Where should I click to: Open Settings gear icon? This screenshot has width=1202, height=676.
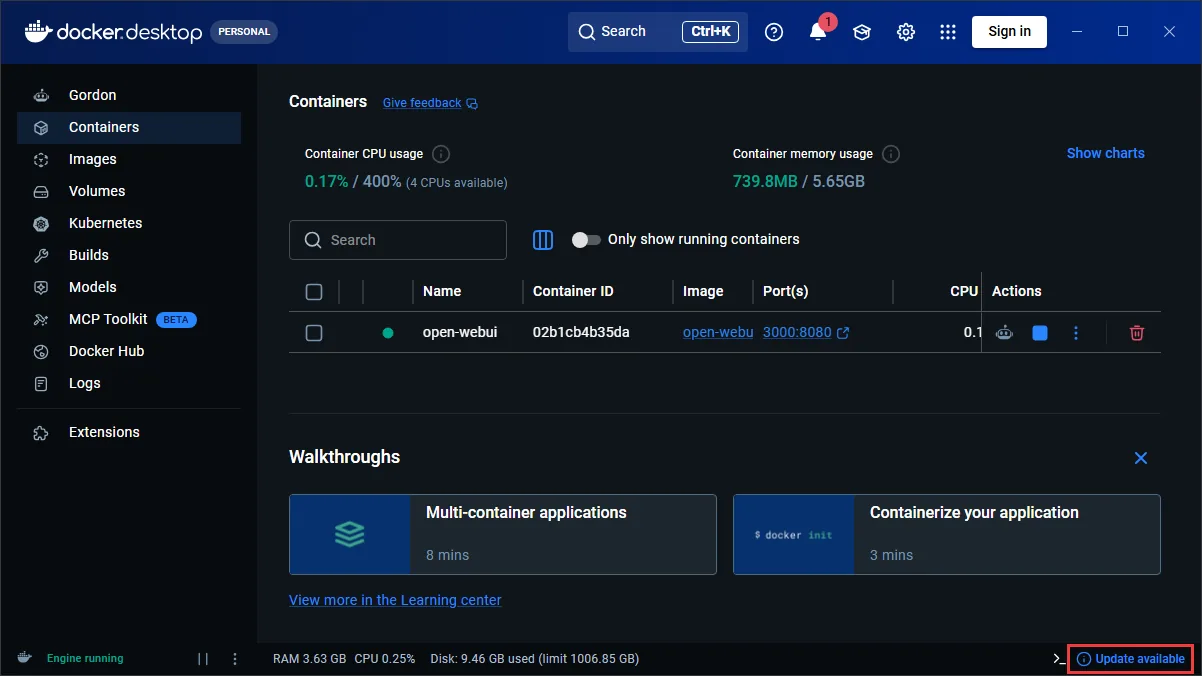point(906,32)
